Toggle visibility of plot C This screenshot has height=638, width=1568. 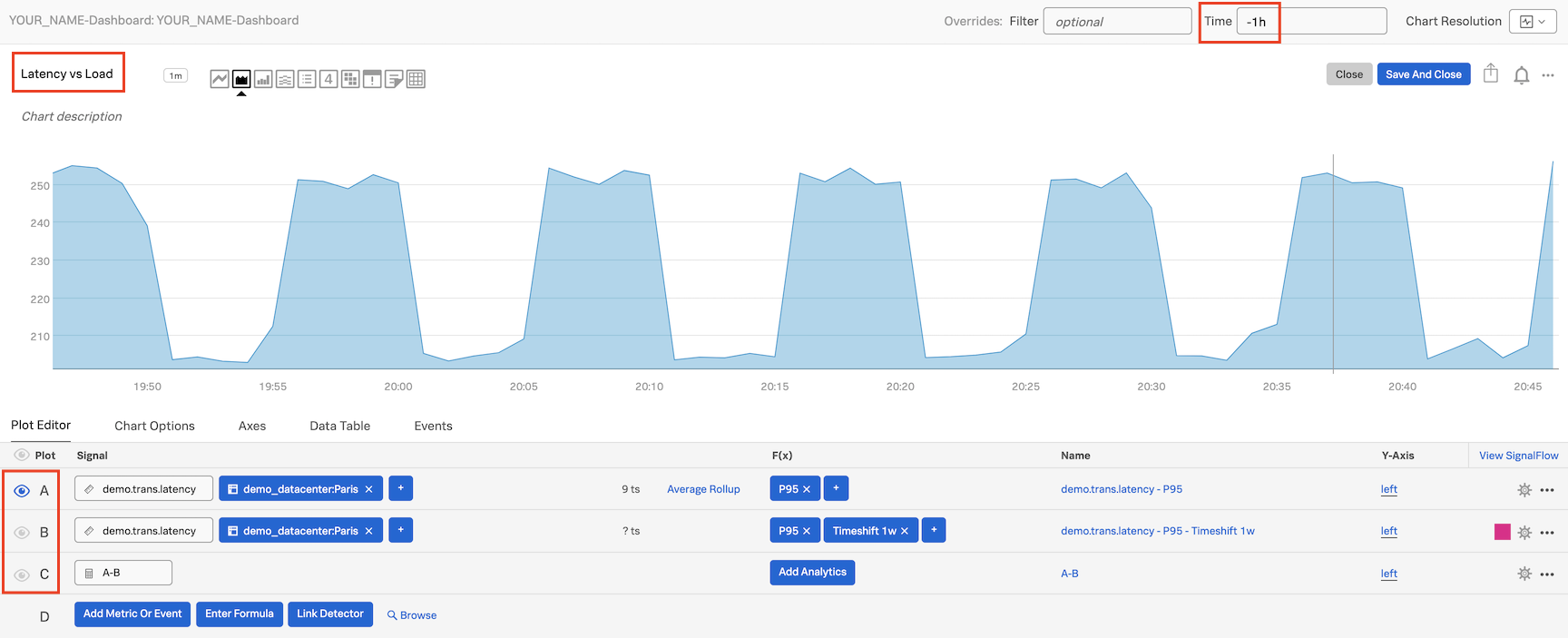coord(22,574)
